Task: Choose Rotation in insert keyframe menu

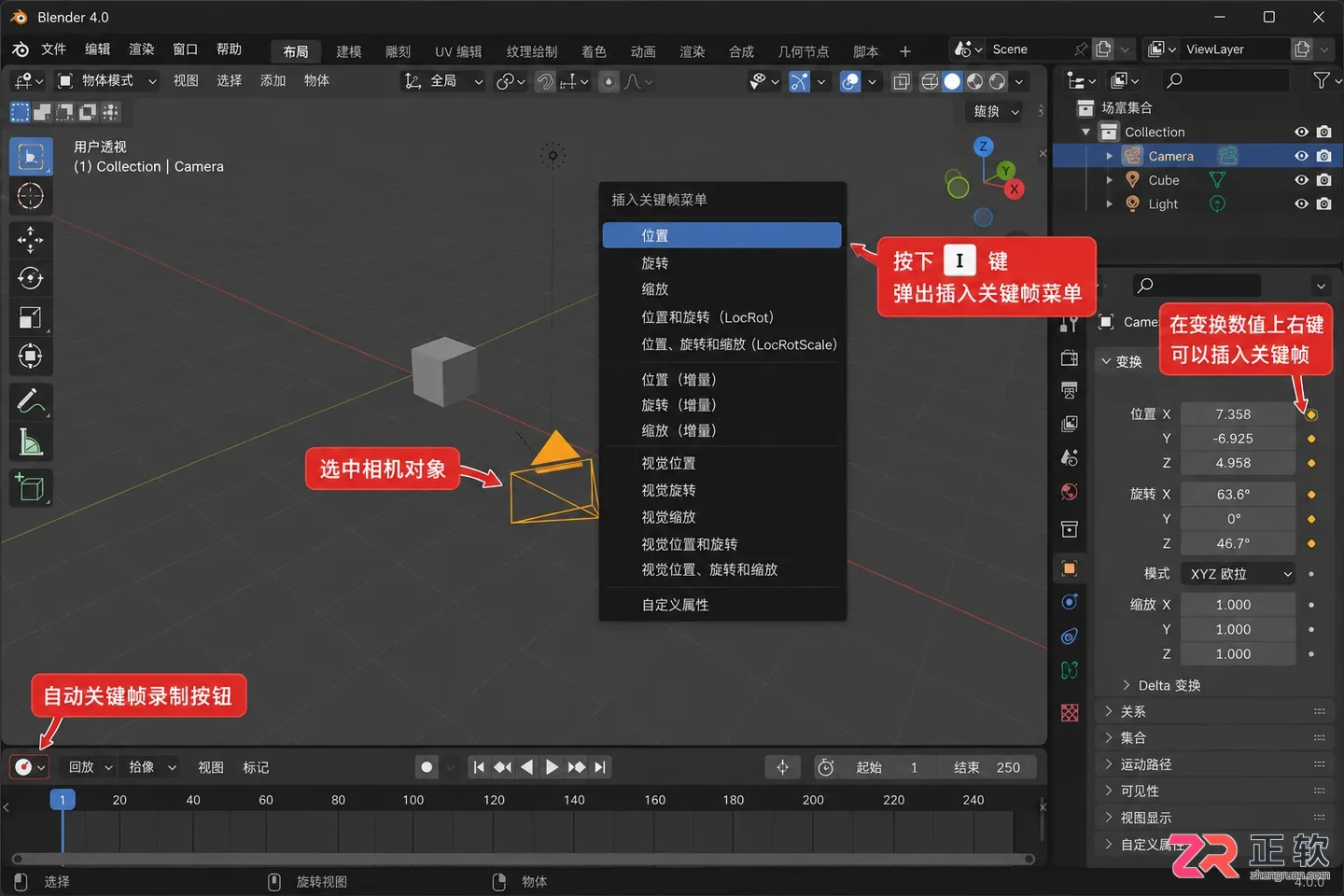Action: 722,263
